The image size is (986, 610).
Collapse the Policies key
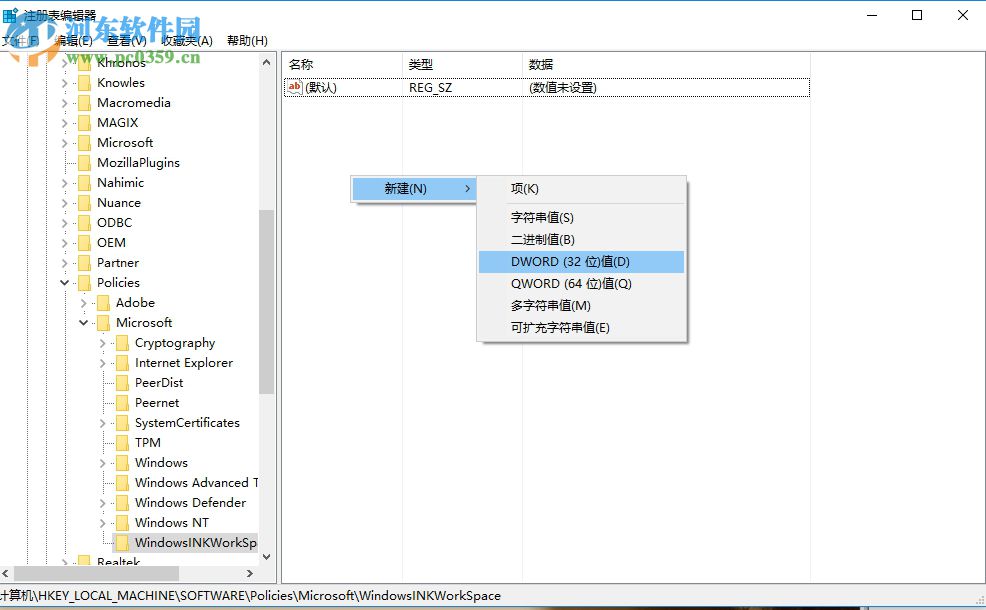pyautogui.click(x=64, y=282)
